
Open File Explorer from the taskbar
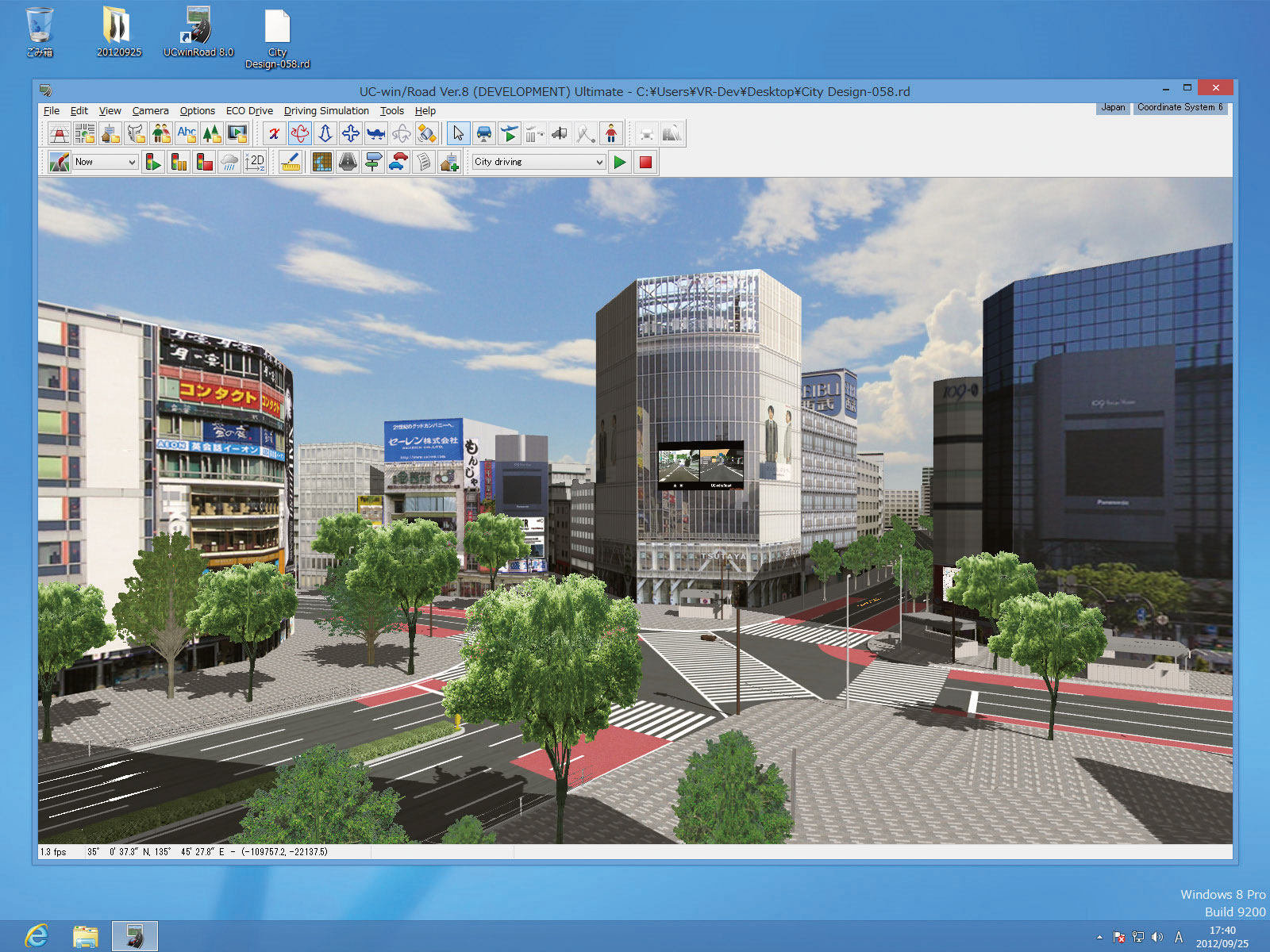[x=85, y=936]
